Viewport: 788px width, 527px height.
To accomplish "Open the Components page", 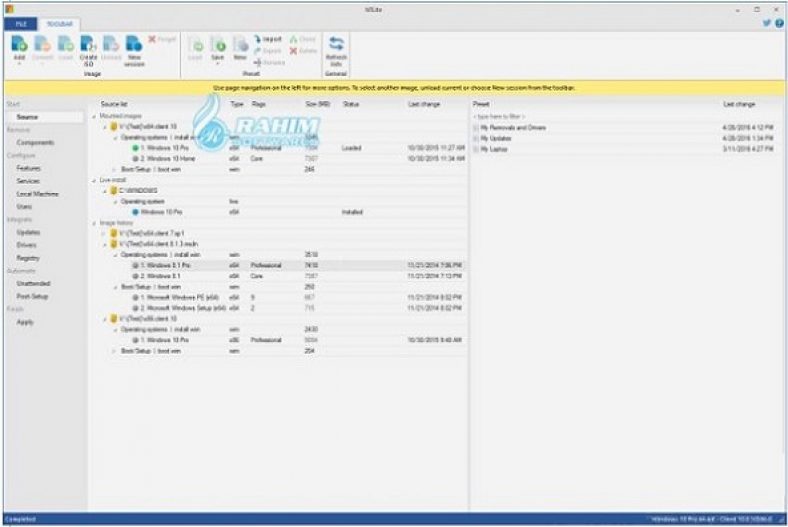I will 35,143.
